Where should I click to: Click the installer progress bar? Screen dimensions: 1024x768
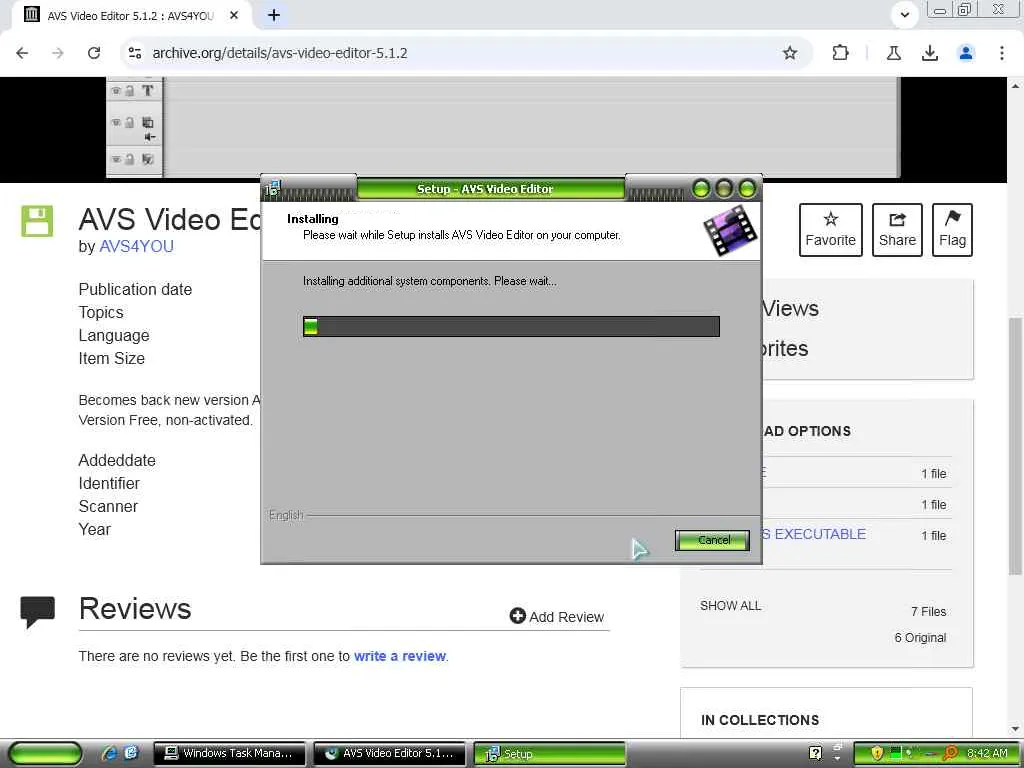511,327
